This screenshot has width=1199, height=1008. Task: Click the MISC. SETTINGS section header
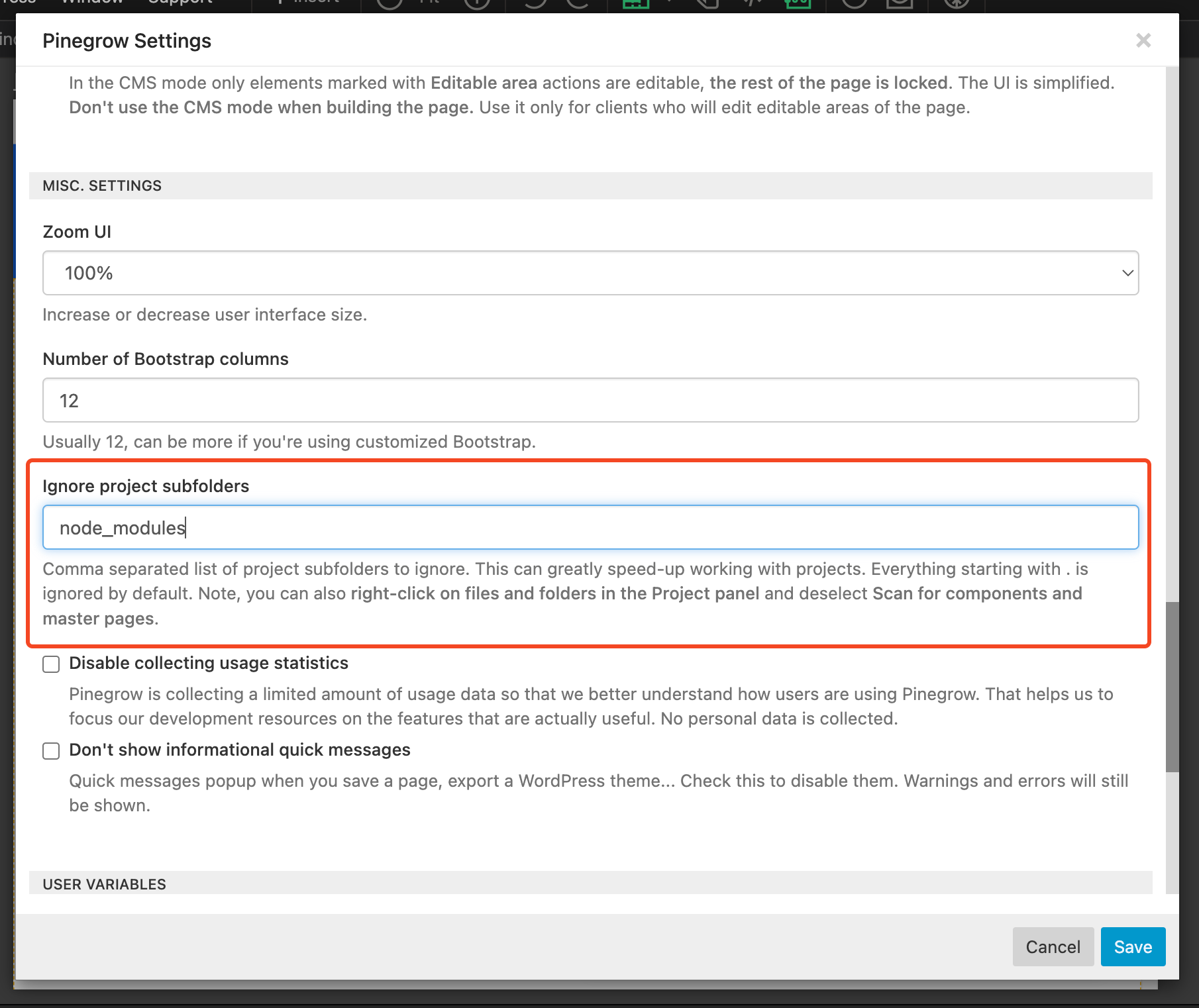pyautogui.click(x=590, y=185)
